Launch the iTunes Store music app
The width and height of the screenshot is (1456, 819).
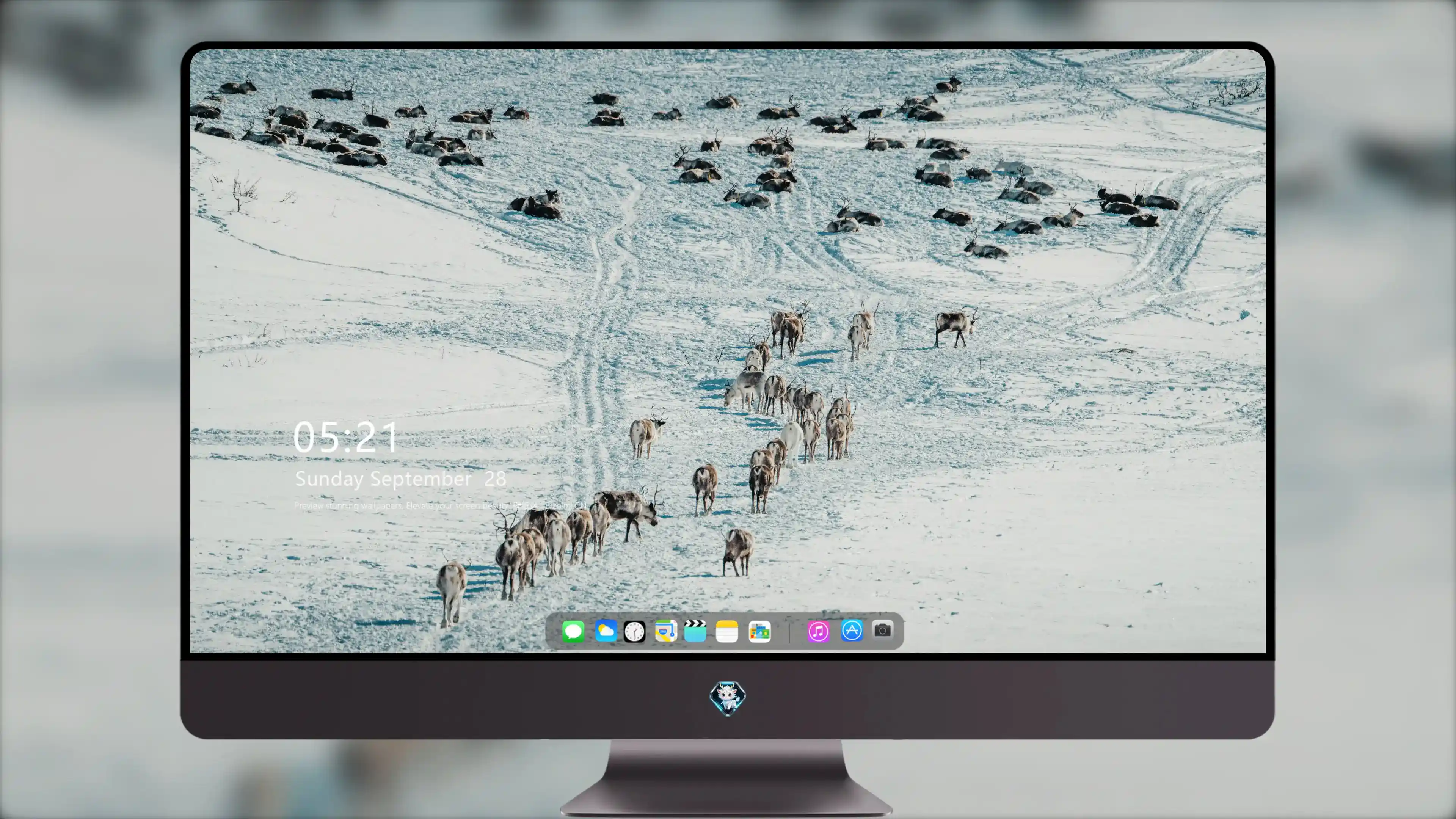(818, 631)
